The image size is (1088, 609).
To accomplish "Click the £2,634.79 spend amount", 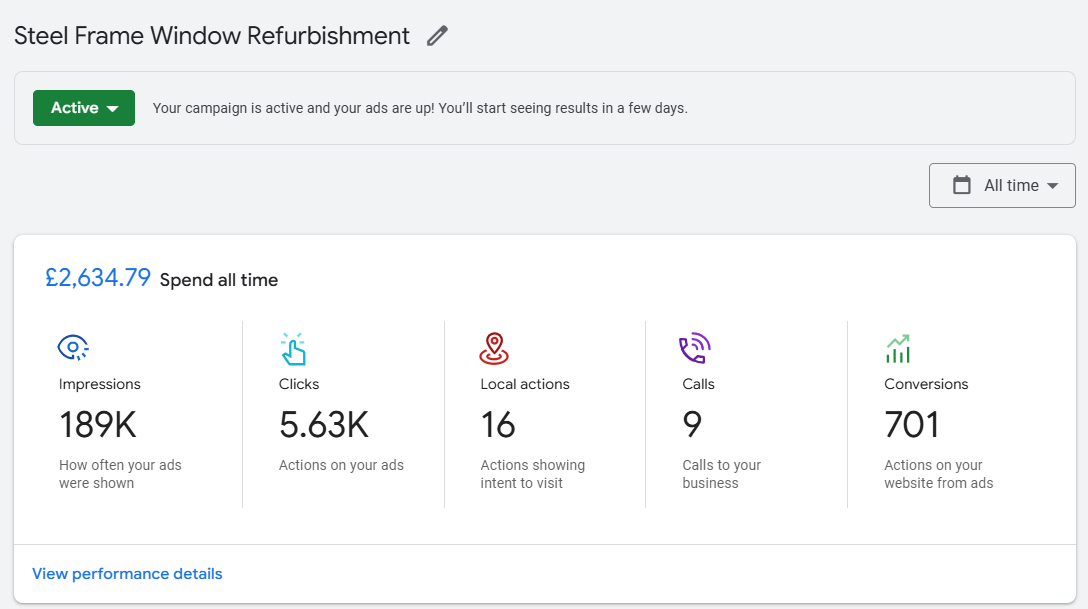I will [98, 278].
